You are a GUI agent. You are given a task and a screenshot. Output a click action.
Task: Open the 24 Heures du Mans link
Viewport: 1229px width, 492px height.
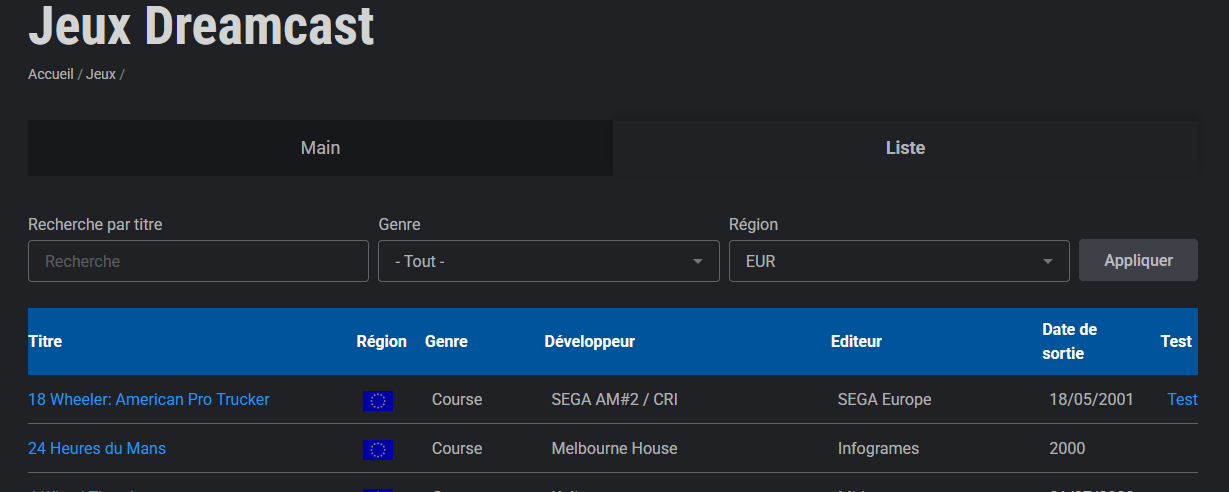click(x=97, y=448)
